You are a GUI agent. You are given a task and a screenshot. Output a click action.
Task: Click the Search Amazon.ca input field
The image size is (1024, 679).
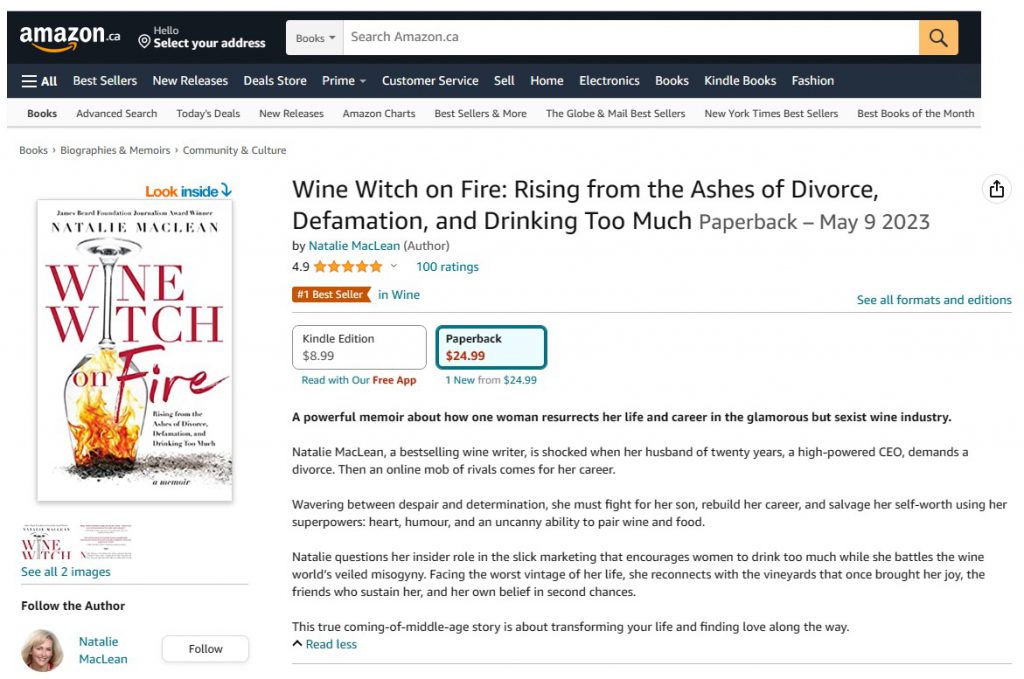pyautogui.click(x=630, y=38)
